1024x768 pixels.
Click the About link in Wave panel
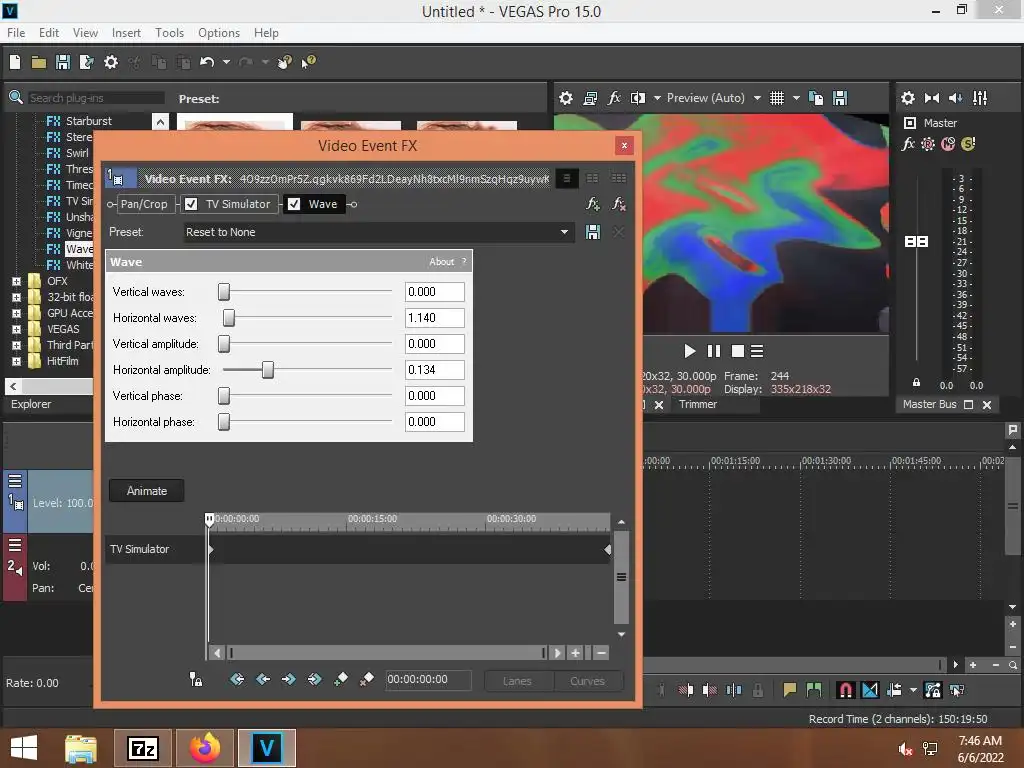[x=441, y=262]
